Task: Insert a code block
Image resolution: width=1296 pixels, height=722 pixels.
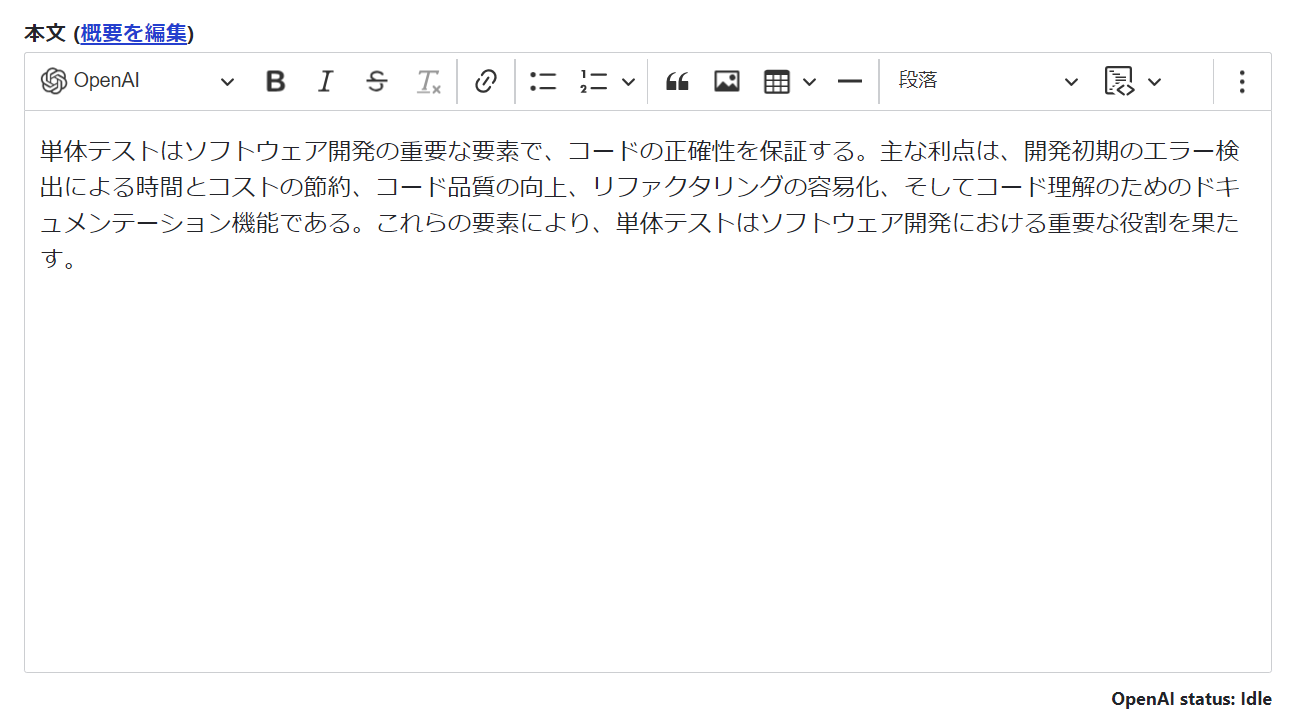Action: click(1119, 81)
